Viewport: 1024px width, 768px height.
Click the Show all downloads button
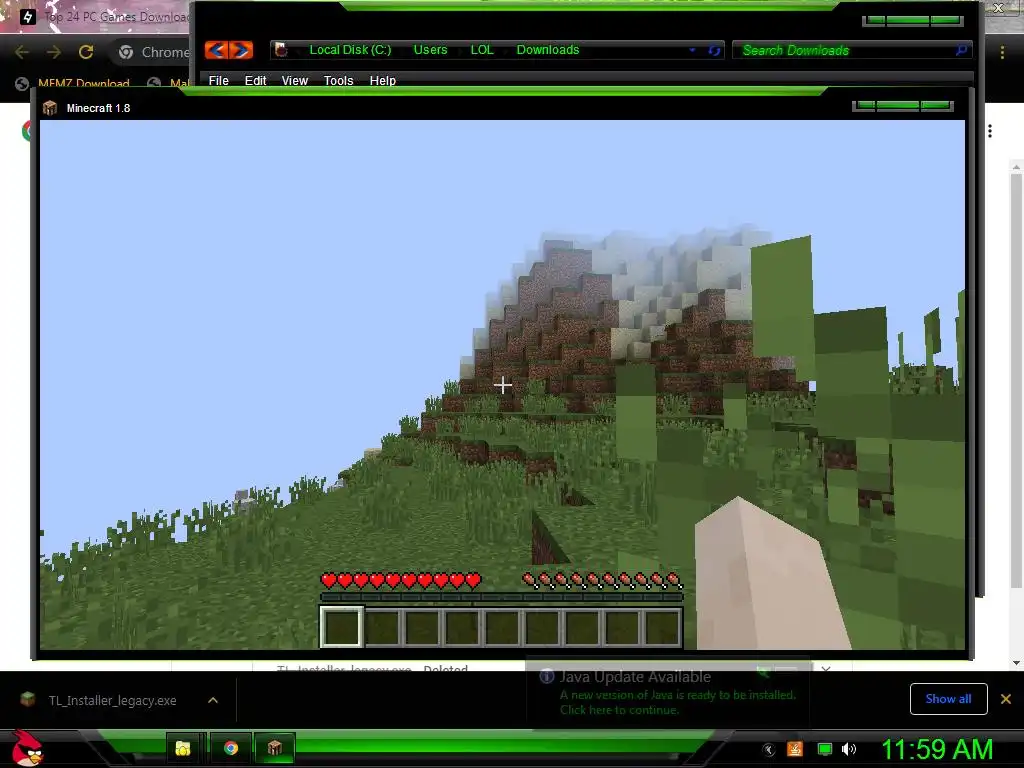point(948,699)
